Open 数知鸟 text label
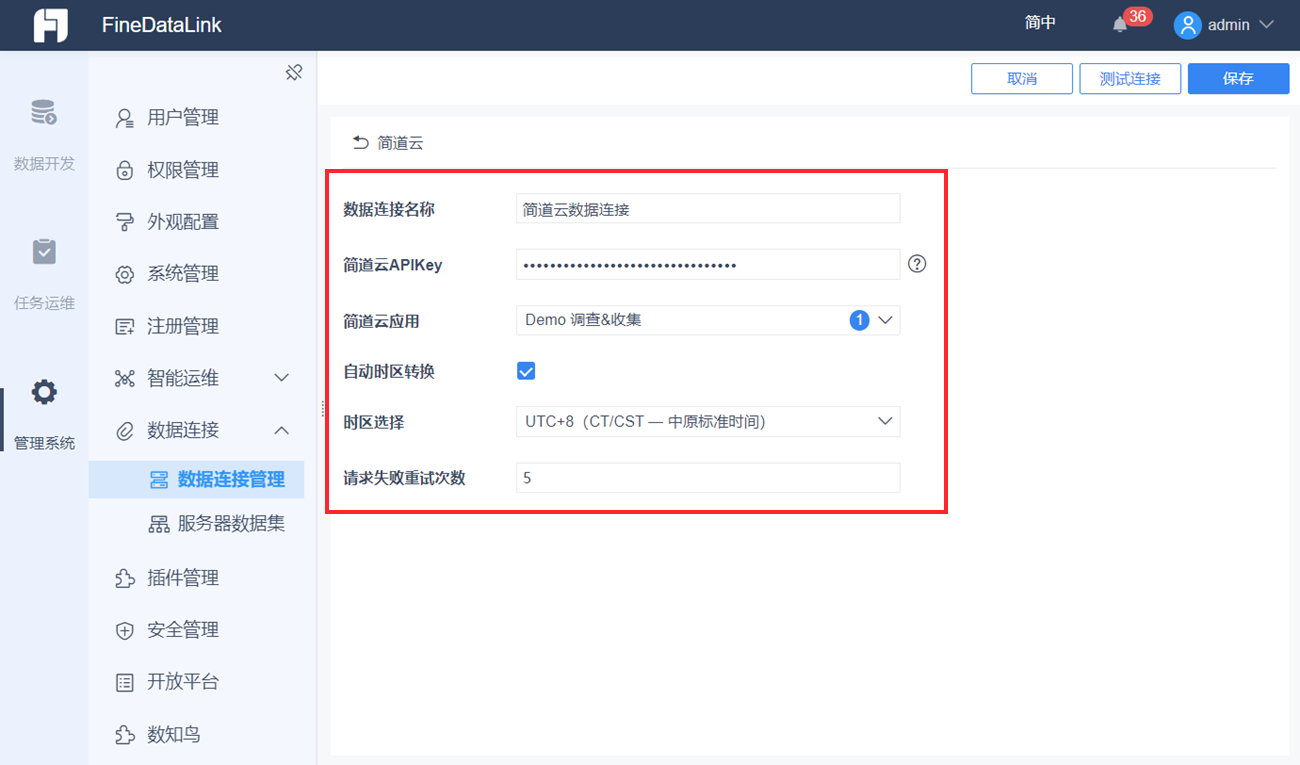This screenshot has width=1300, height=765. pyautogui.click(x=174, y=735)
